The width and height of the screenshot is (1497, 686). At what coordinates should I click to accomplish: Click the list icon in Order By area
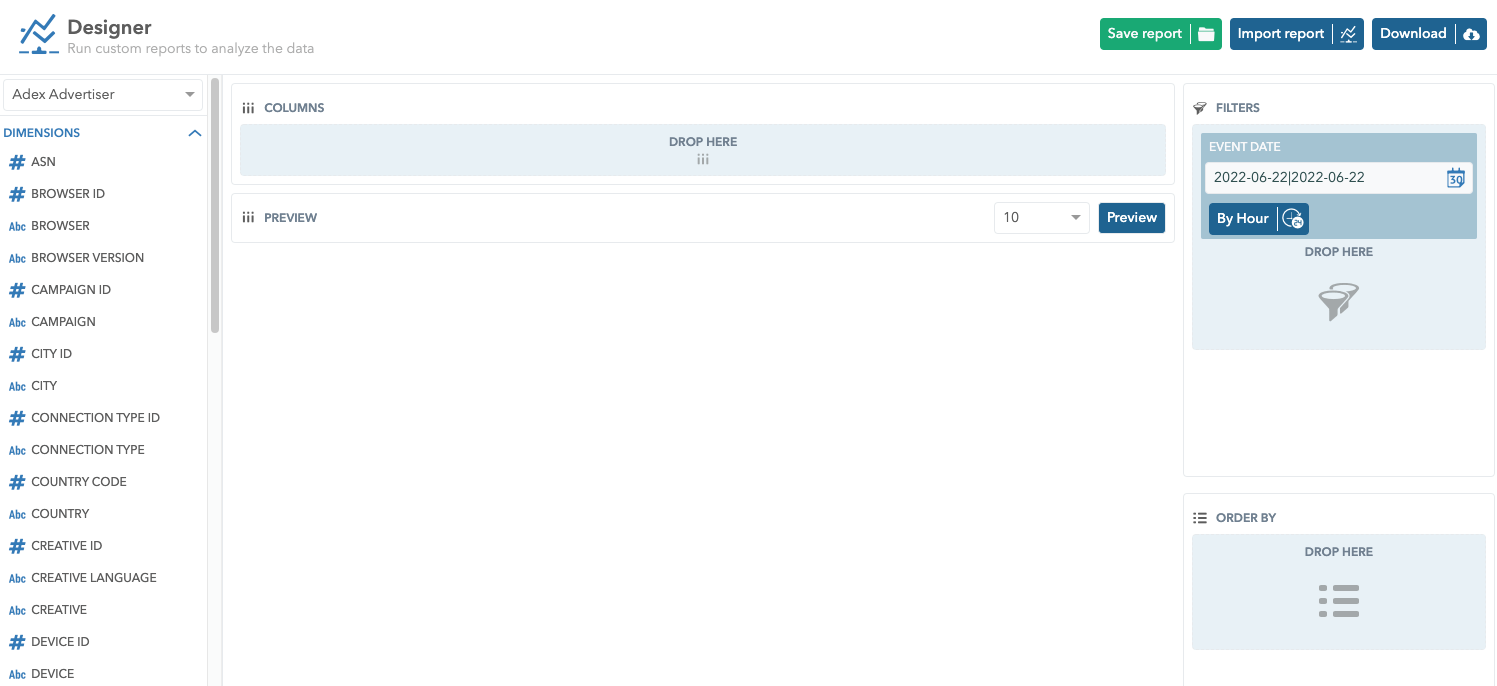coord(1338,601)
